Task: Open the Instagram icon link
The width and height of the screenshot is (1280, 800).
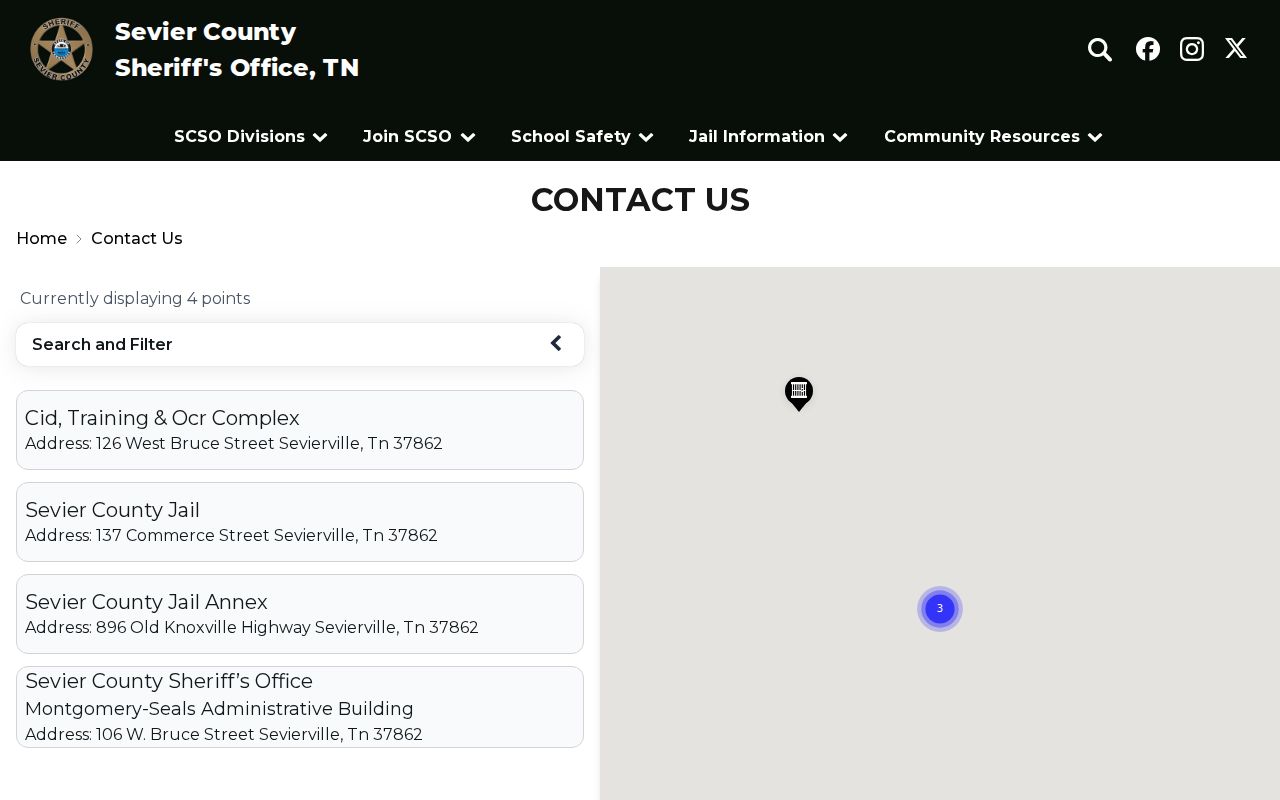Action: pos(1192,49)
